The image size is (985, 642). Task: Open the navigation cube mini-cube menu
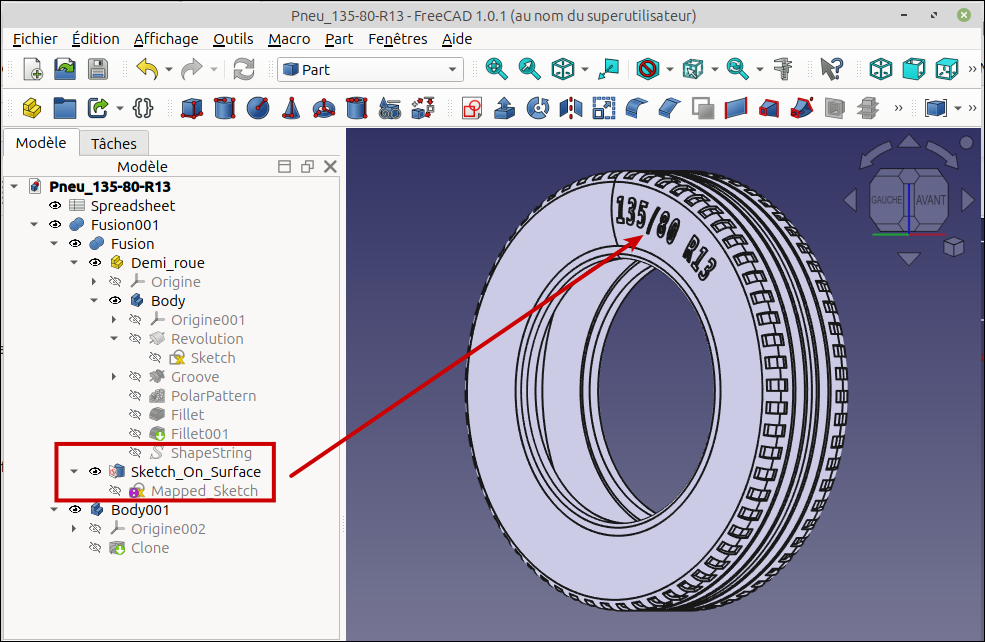point(954,247)
